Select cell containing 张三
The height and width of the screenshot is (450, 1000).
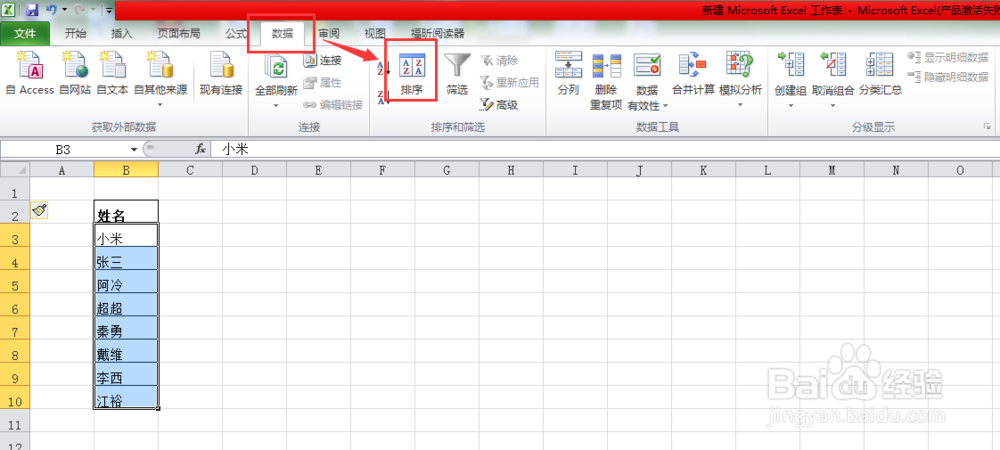[126, 258]
